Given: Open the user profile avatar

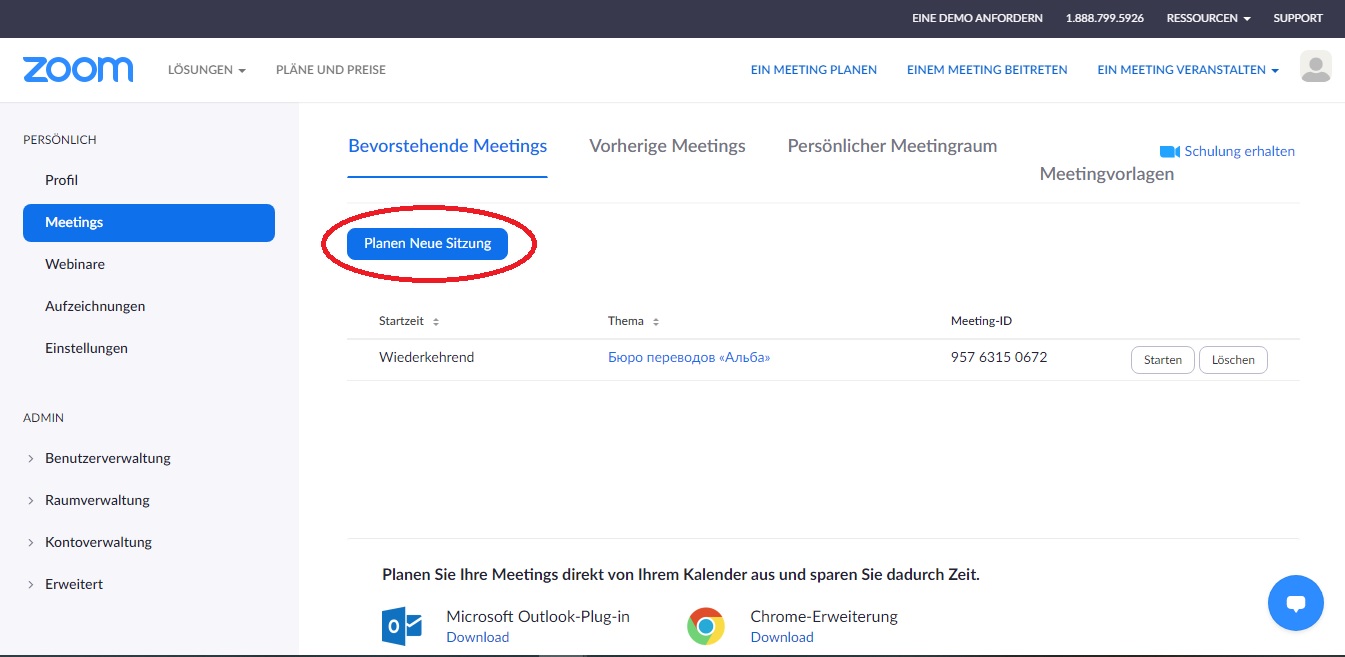Looking at the screenshot, I should coord(1315,67).
